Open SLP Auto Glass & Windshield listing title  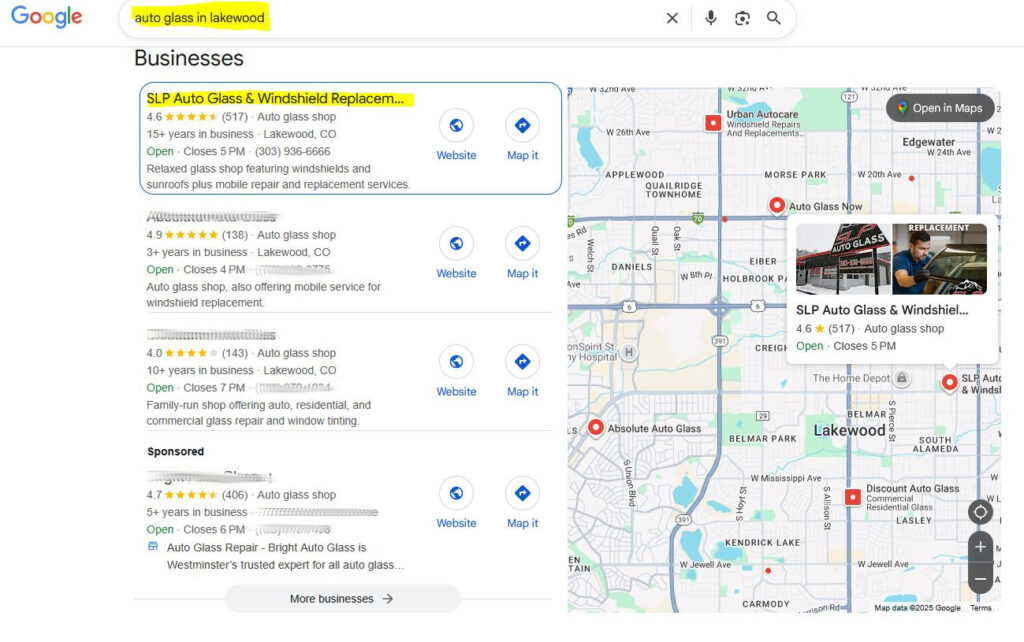(x=275, y=98)
